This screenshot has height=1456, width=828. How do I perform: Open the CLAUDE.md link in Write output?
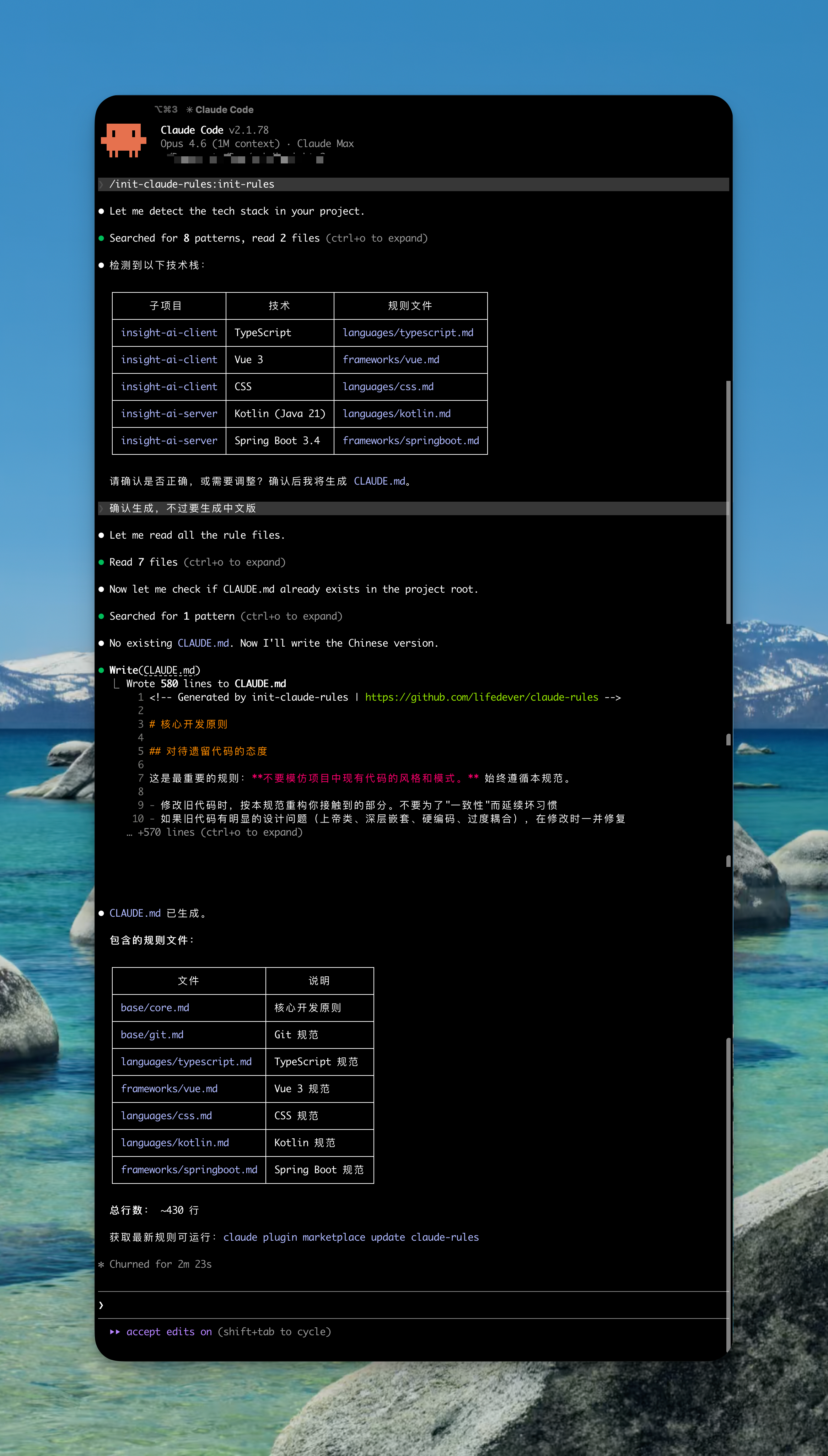click(171, 670)
